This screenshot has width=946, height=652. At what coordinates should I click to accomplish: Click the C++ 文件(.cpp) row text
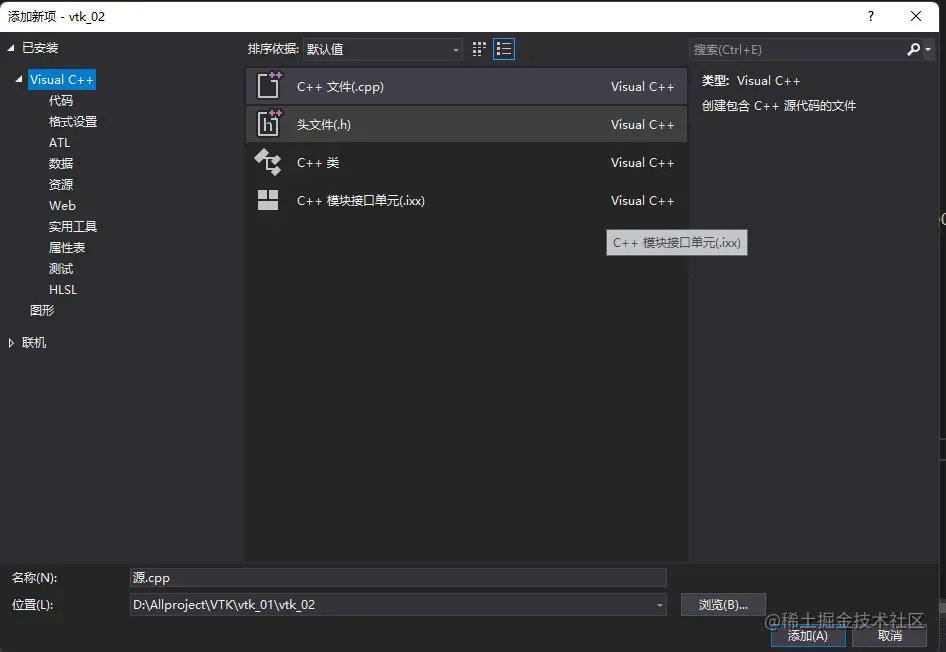[x=340, y=87]
